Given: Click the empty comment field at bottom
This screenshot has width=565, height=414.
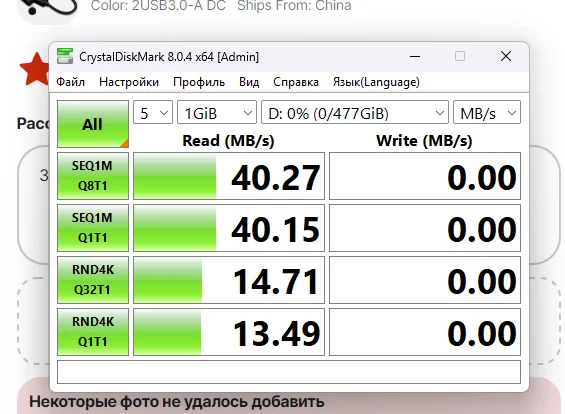Looking at the screenshot, I should (x=289, y=372).
